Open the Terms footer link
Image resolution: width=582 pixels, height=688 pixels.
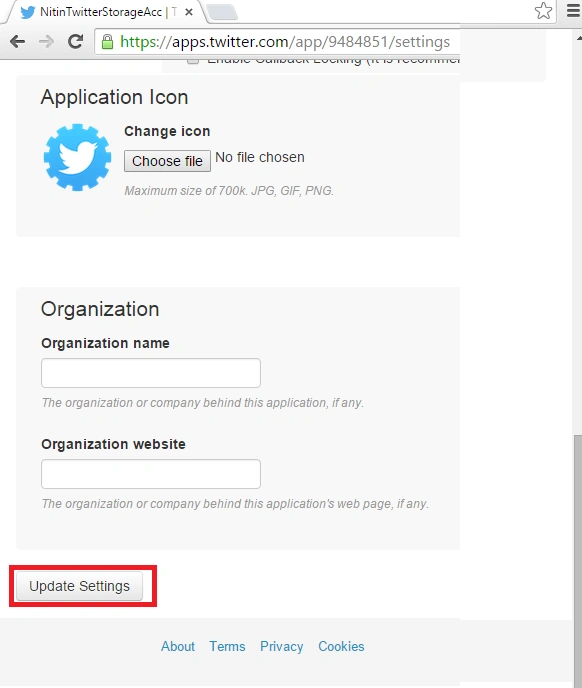point(227,646)
